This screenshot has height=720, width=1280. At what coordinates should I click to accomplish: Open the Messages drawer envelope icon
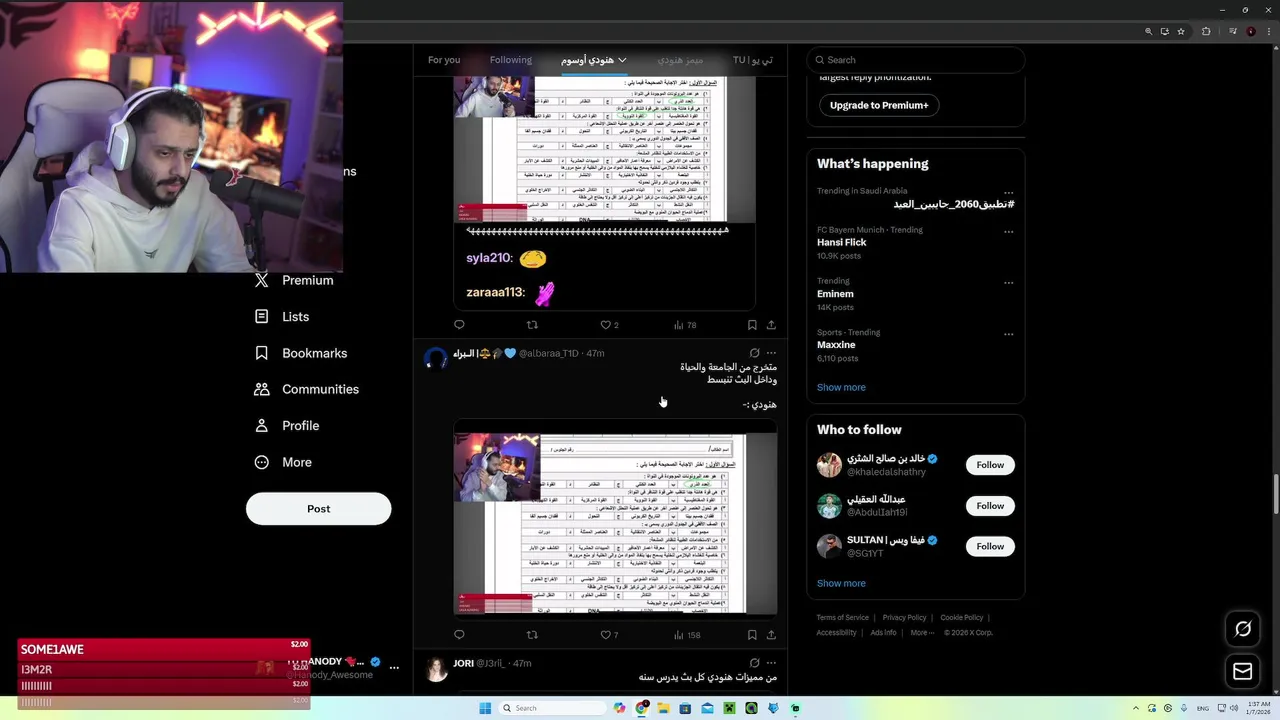click(1243, 672)
